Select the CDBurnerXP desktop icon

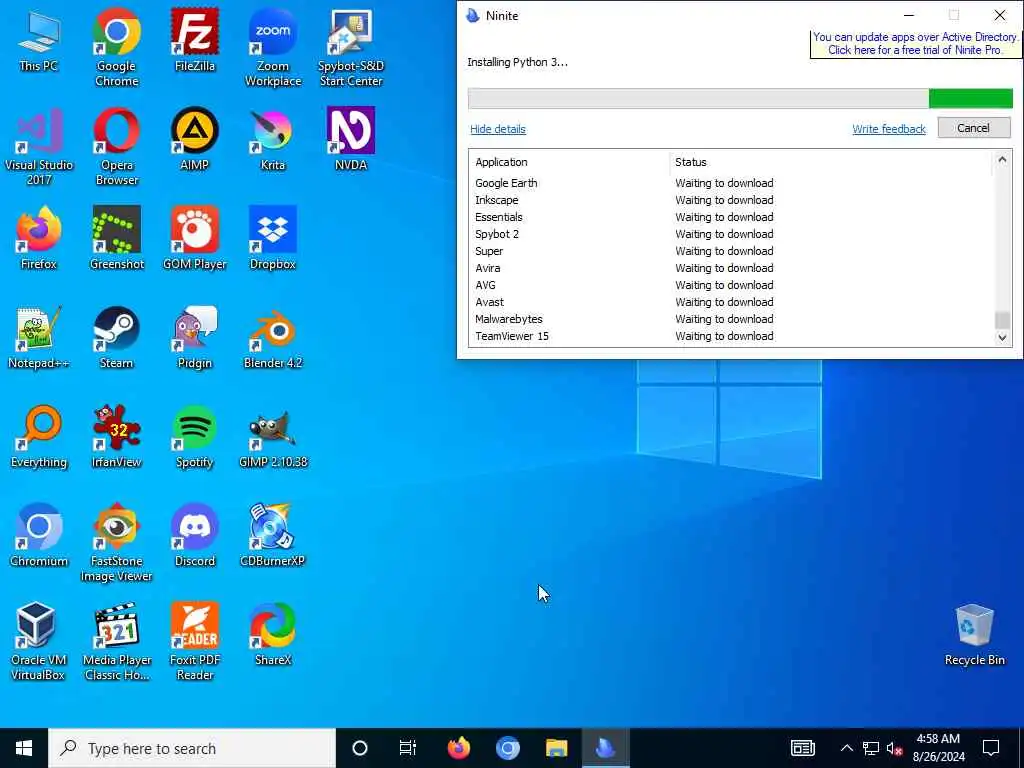coord(273,536)
